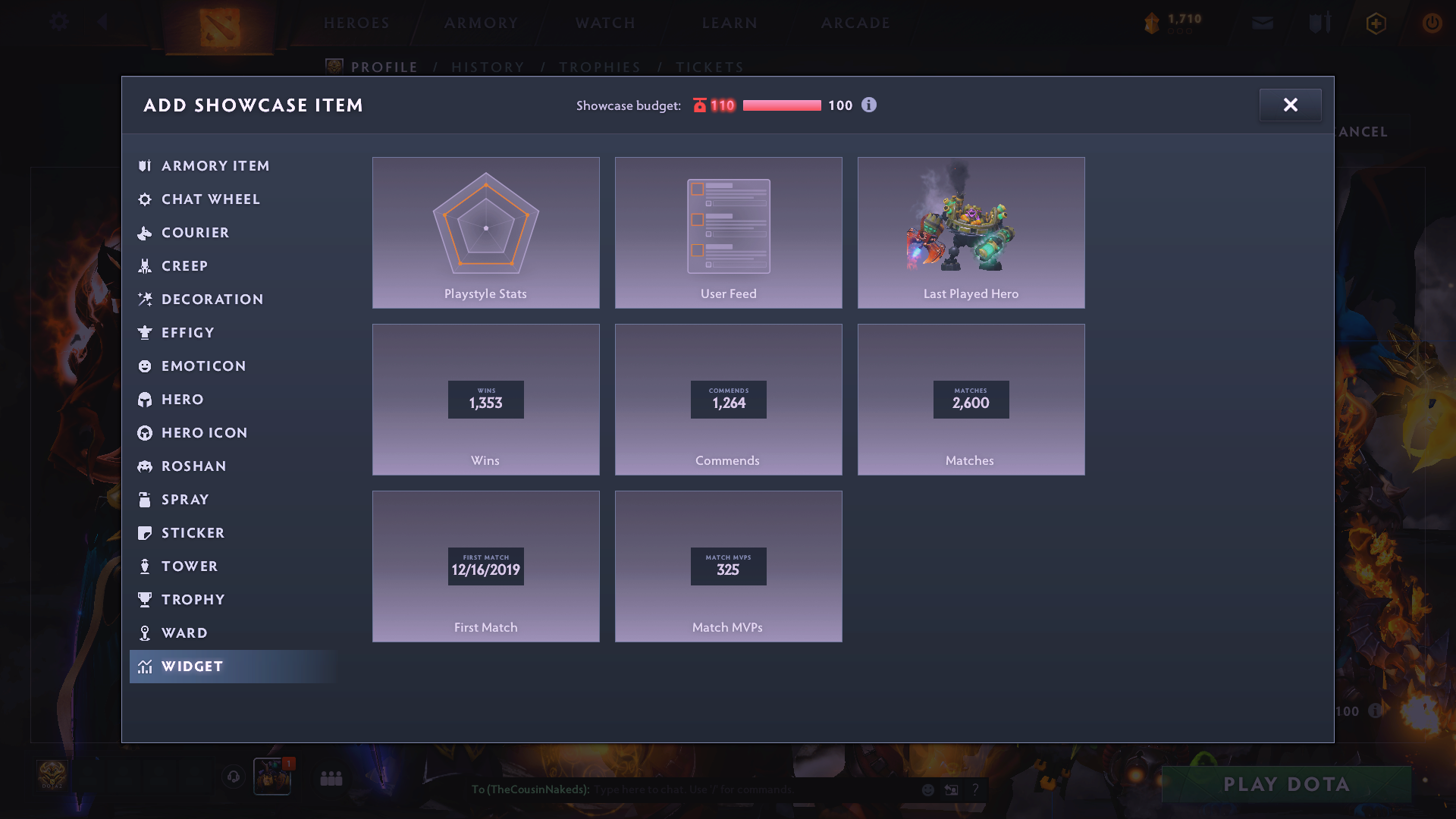The height and width of the screenshot is (819, 1456).
Task: Choose the Sticker category
Action: coord(192,532)
